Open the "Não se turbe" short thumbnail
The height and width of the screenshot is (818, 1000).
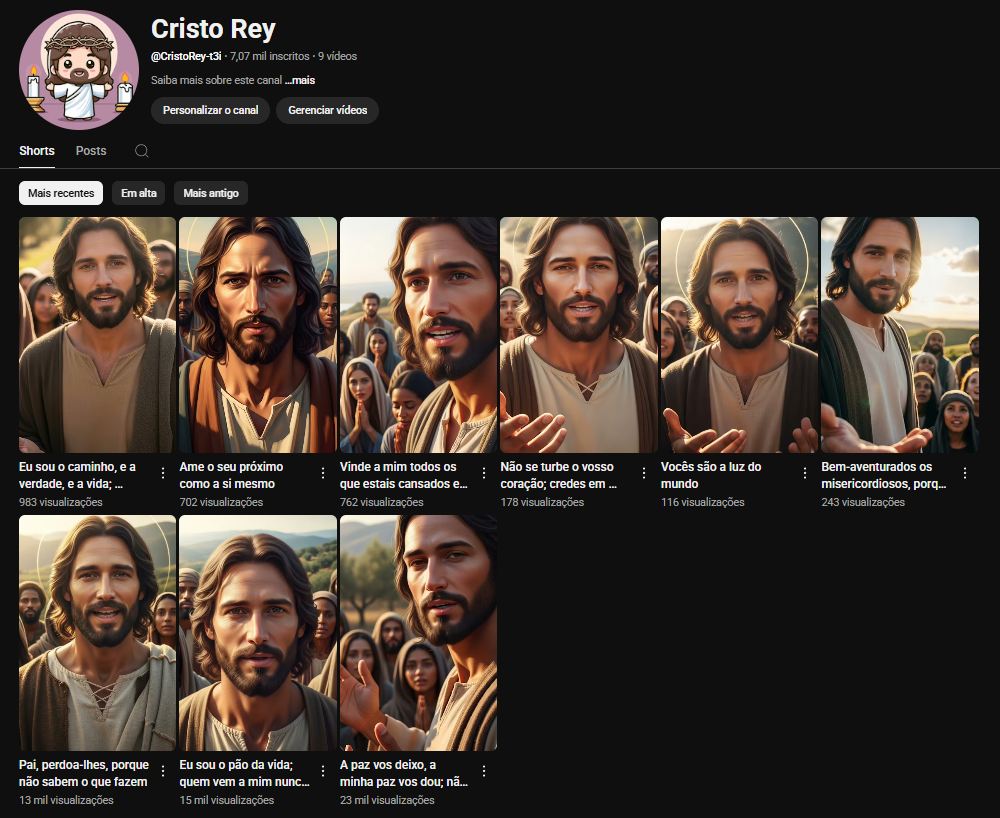click(x=579, y=335)
